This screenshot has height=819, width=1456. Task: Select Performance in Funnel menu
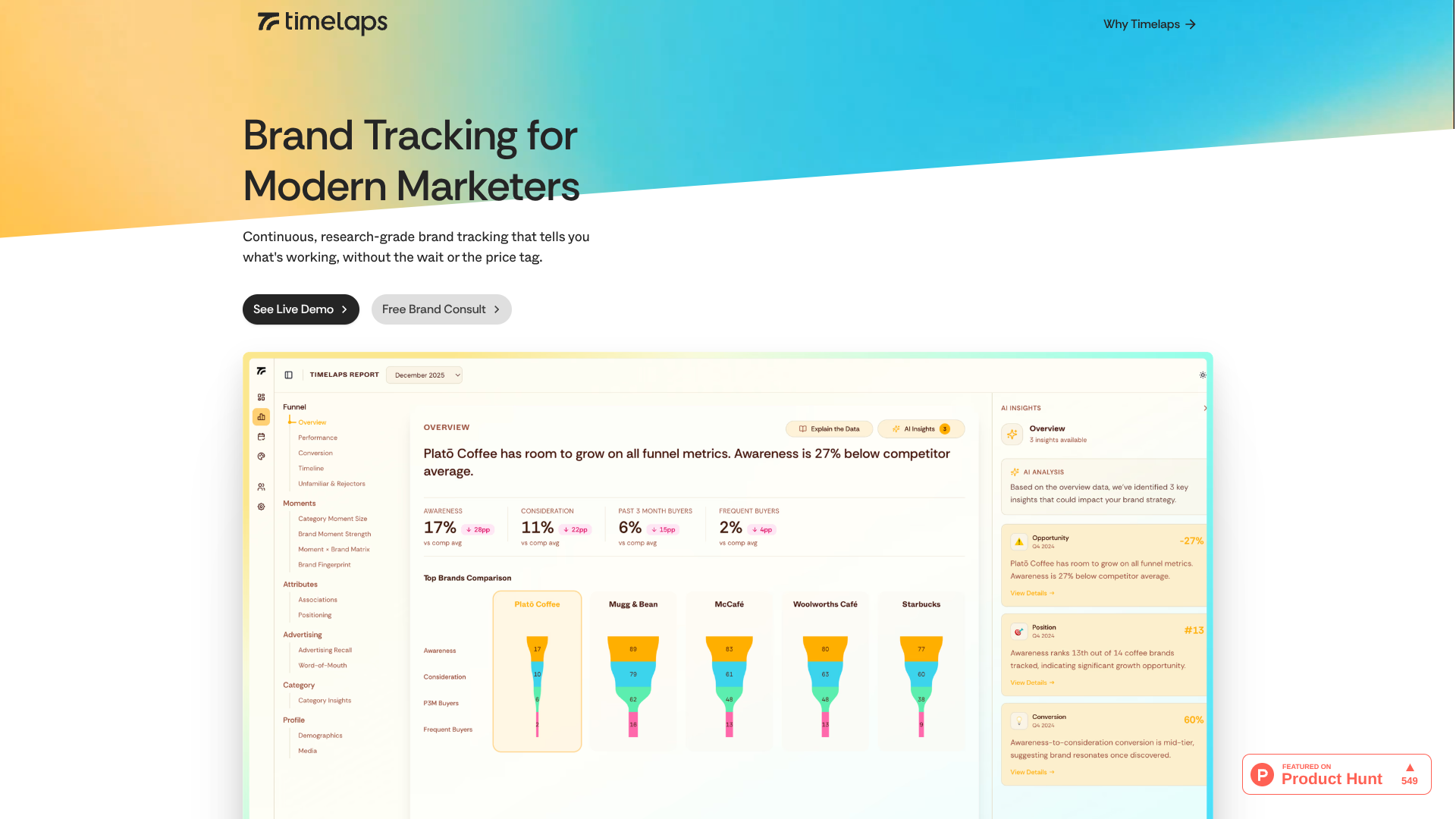[x=317, y=438]
